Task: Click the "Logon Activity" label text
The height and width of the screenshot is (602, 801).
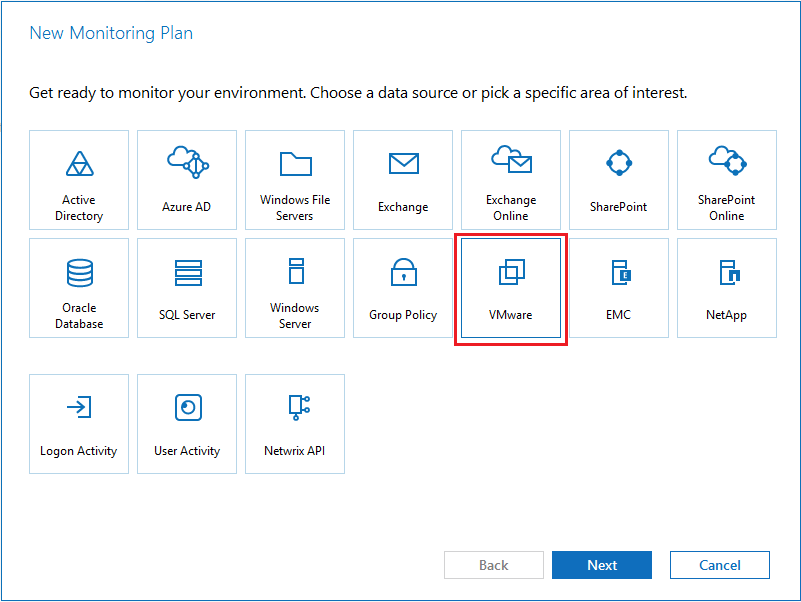Action: [79, 451]
